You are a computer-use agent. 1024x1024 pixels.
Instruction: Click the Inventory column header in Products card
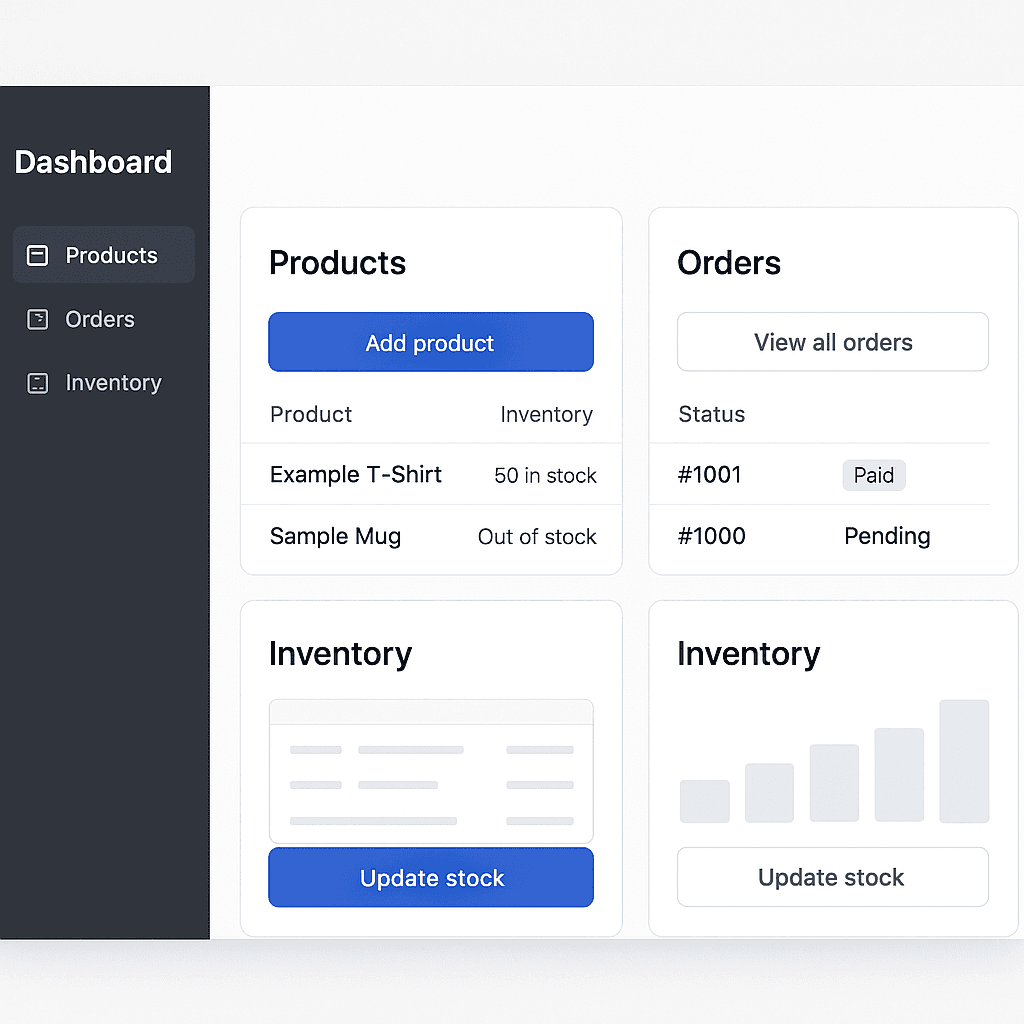(x=547, y=414)
